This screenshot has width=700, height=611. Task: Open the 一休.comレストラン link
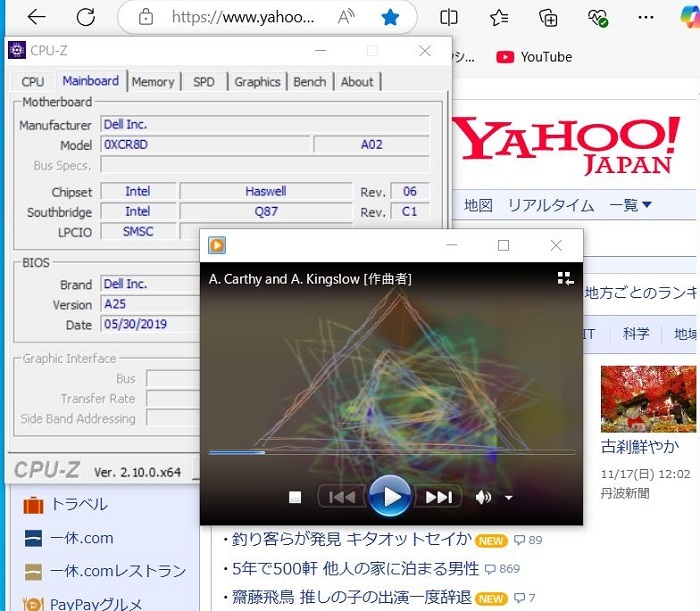tap(118, 571)
